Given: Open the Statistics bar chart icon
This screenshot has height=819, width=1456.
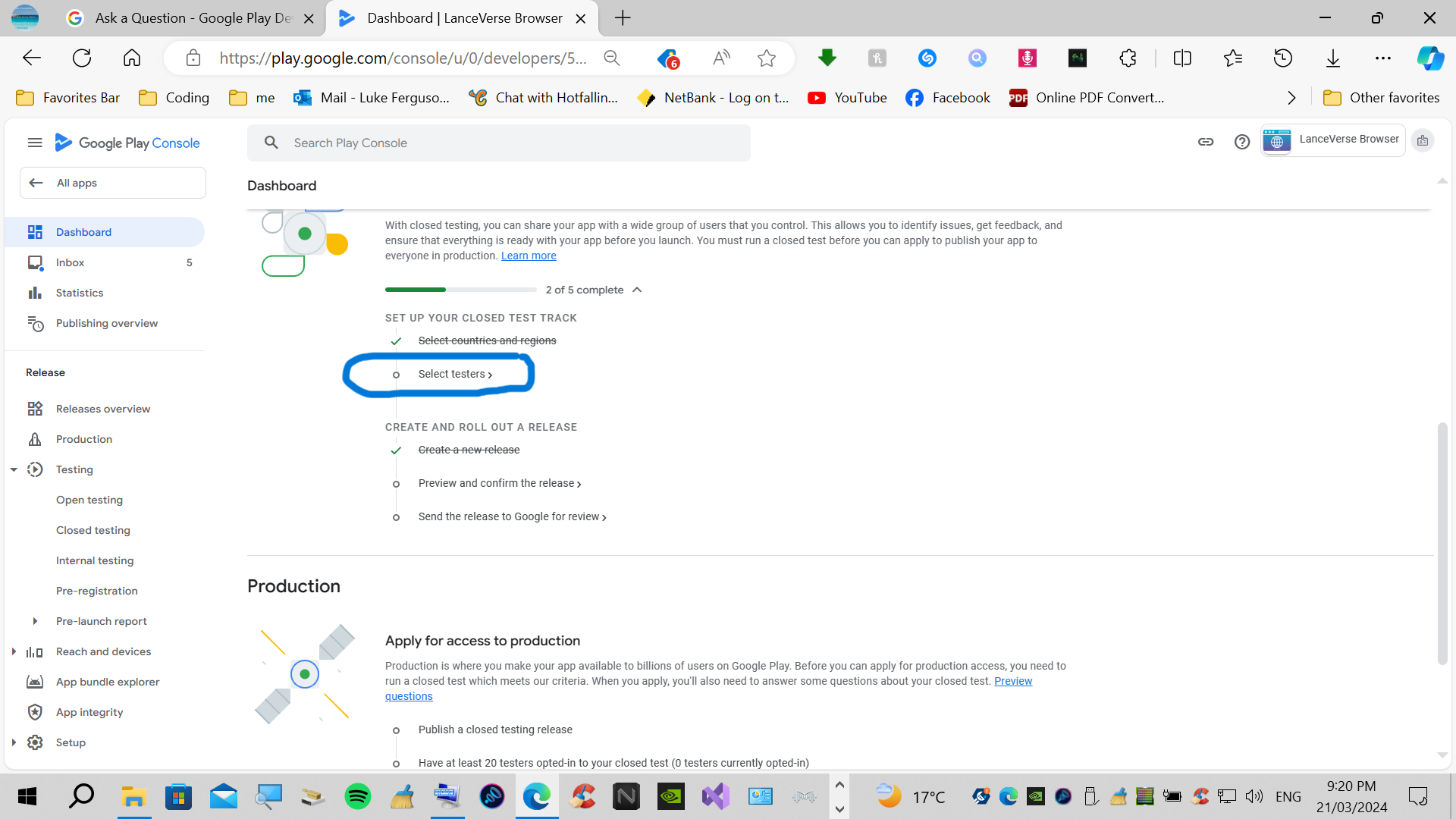Looking at the screenshot, I should [x=35, y=293].
